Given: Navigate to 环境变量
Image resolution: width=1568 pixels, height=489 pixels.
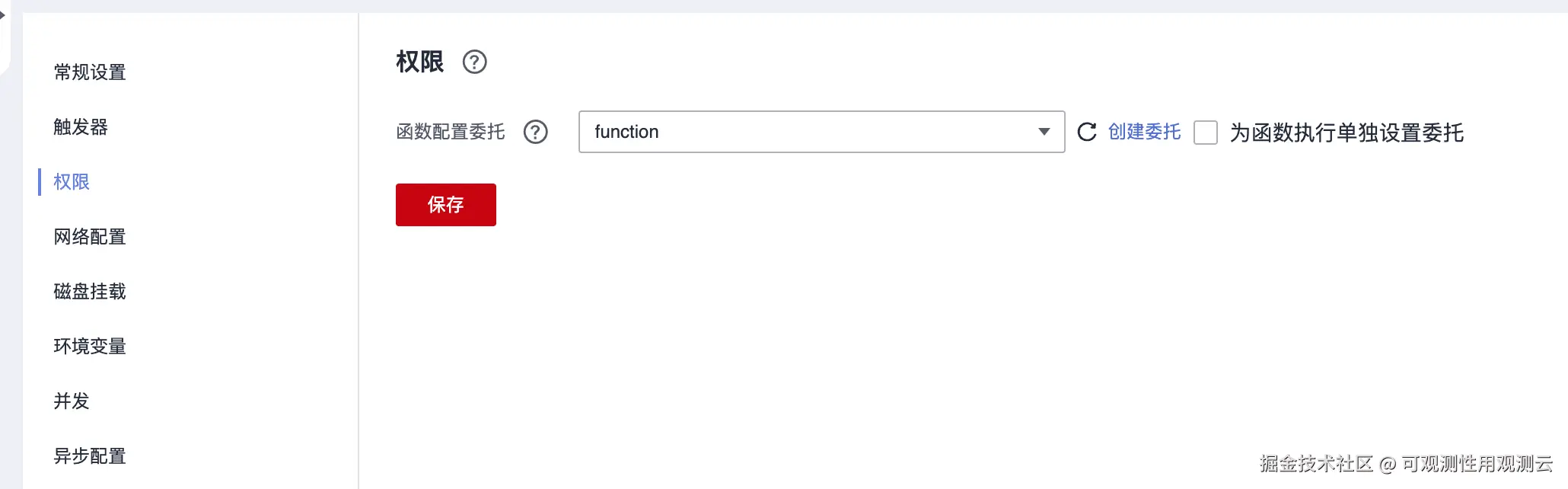Looking at the screenshot, I should point(90,347).
